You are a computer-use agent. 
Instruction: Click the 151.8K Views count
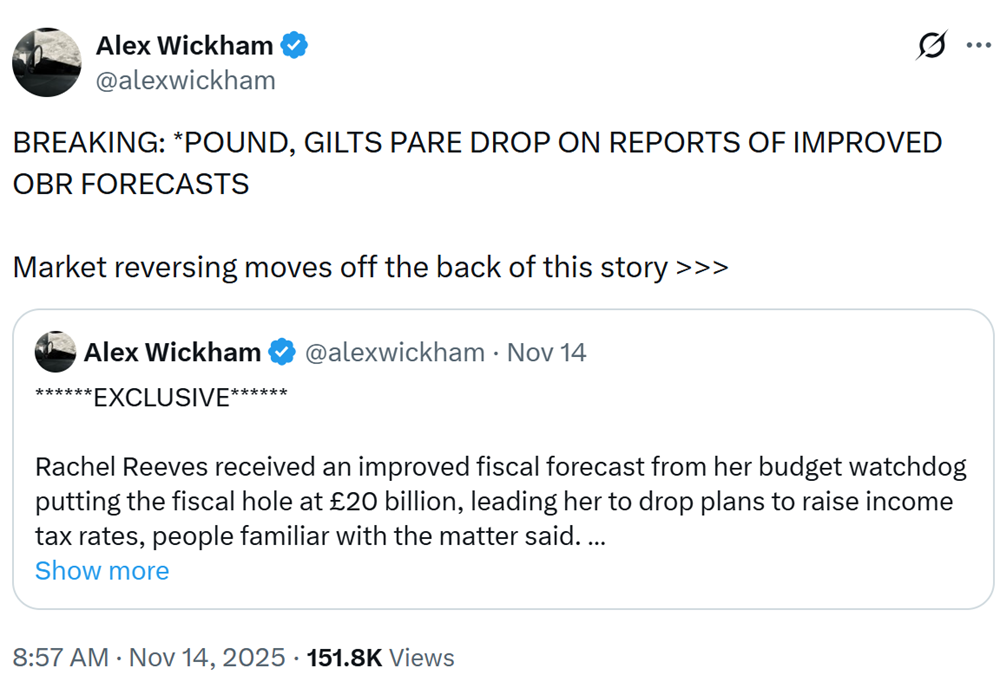pos(380,657)
